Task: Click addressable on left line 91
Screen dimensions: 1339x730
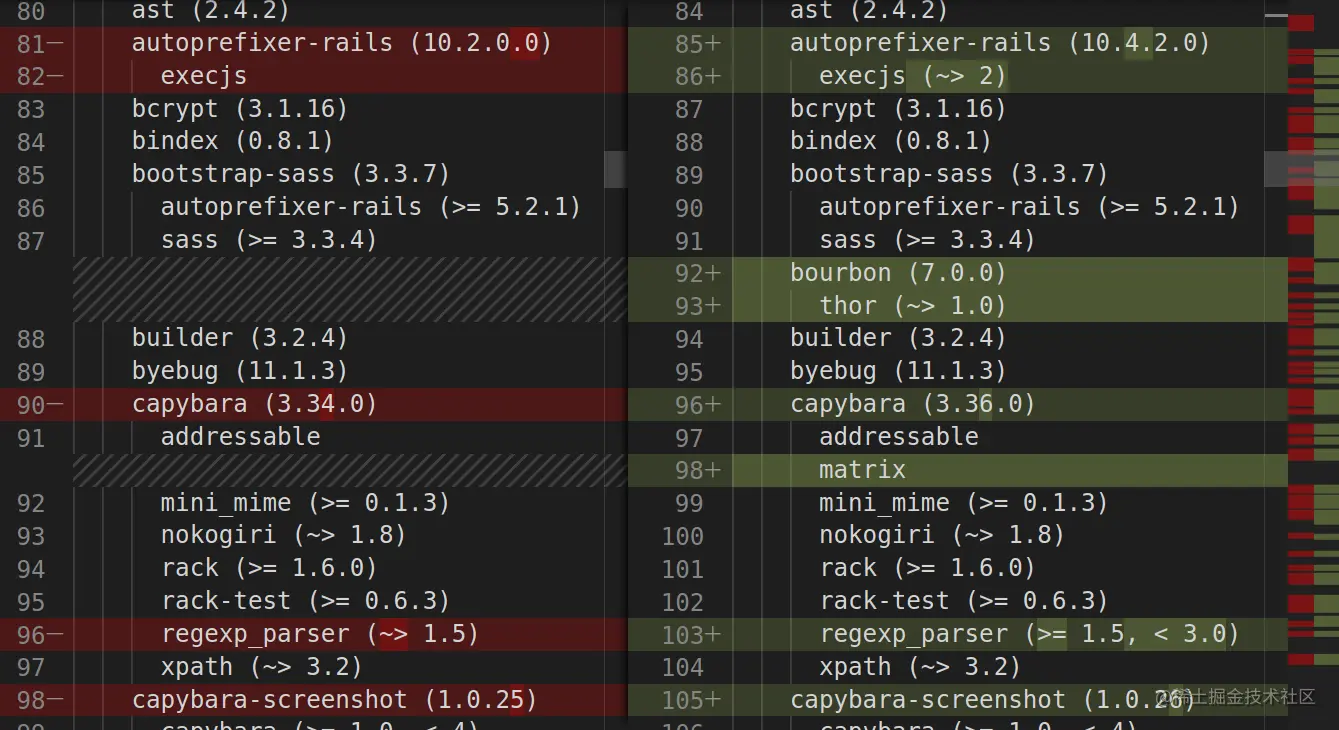Action: click(240, 437)
